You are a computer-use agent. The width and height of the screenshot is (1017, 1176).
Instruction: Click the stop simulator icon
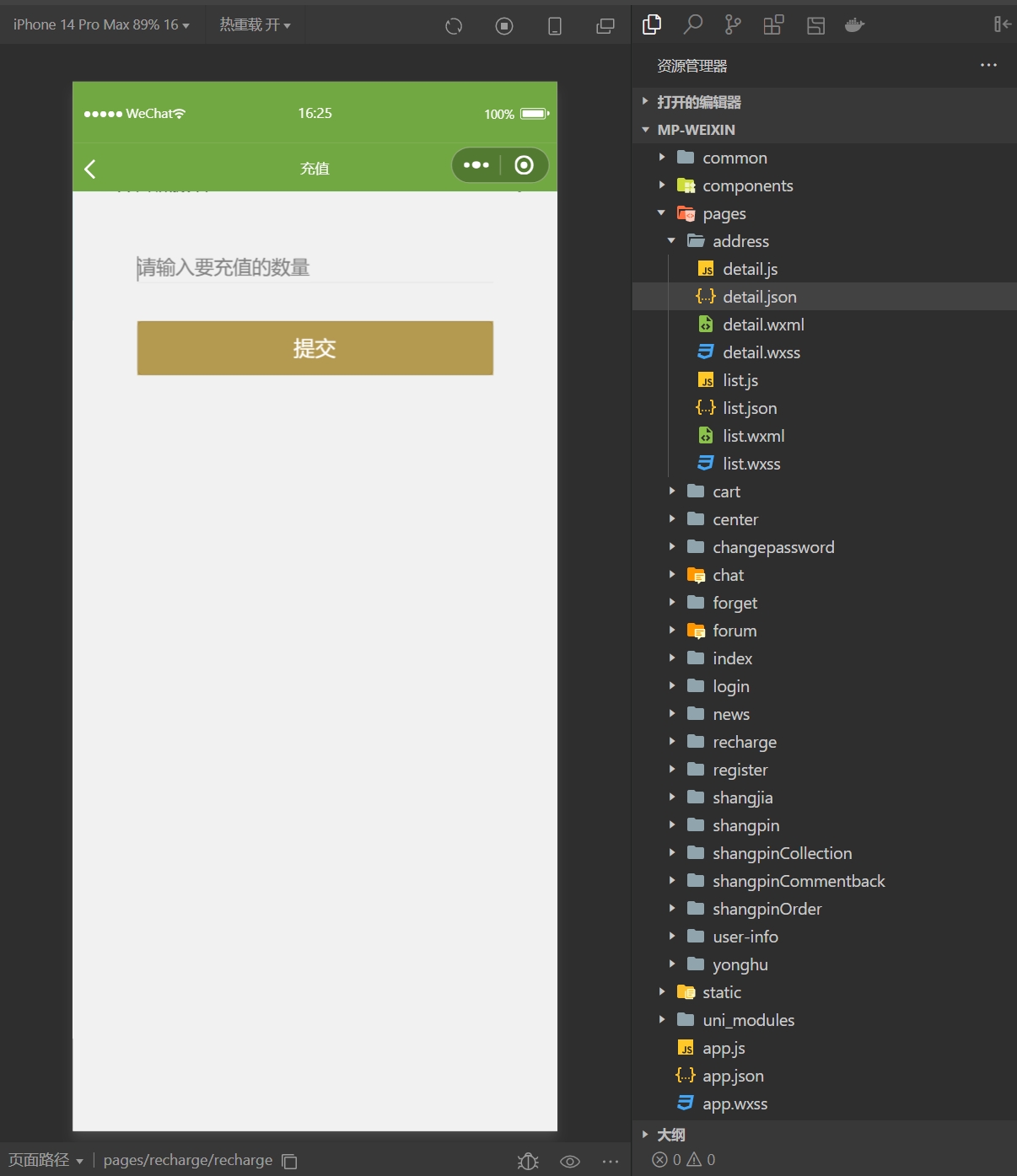504,26
